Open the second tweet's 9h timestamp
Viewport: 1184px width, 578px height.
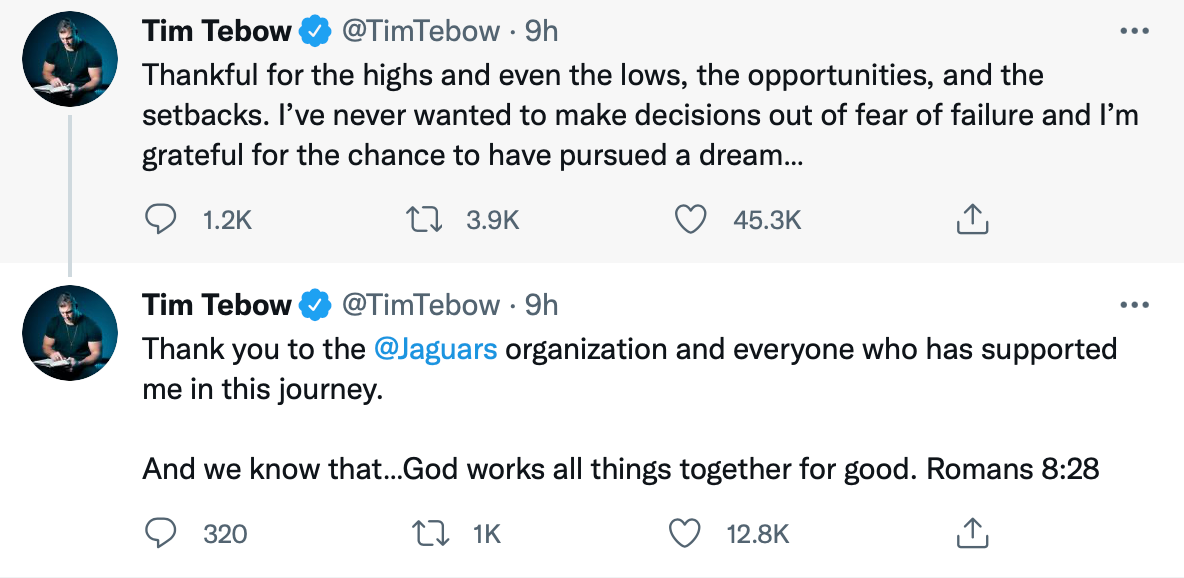542,305
